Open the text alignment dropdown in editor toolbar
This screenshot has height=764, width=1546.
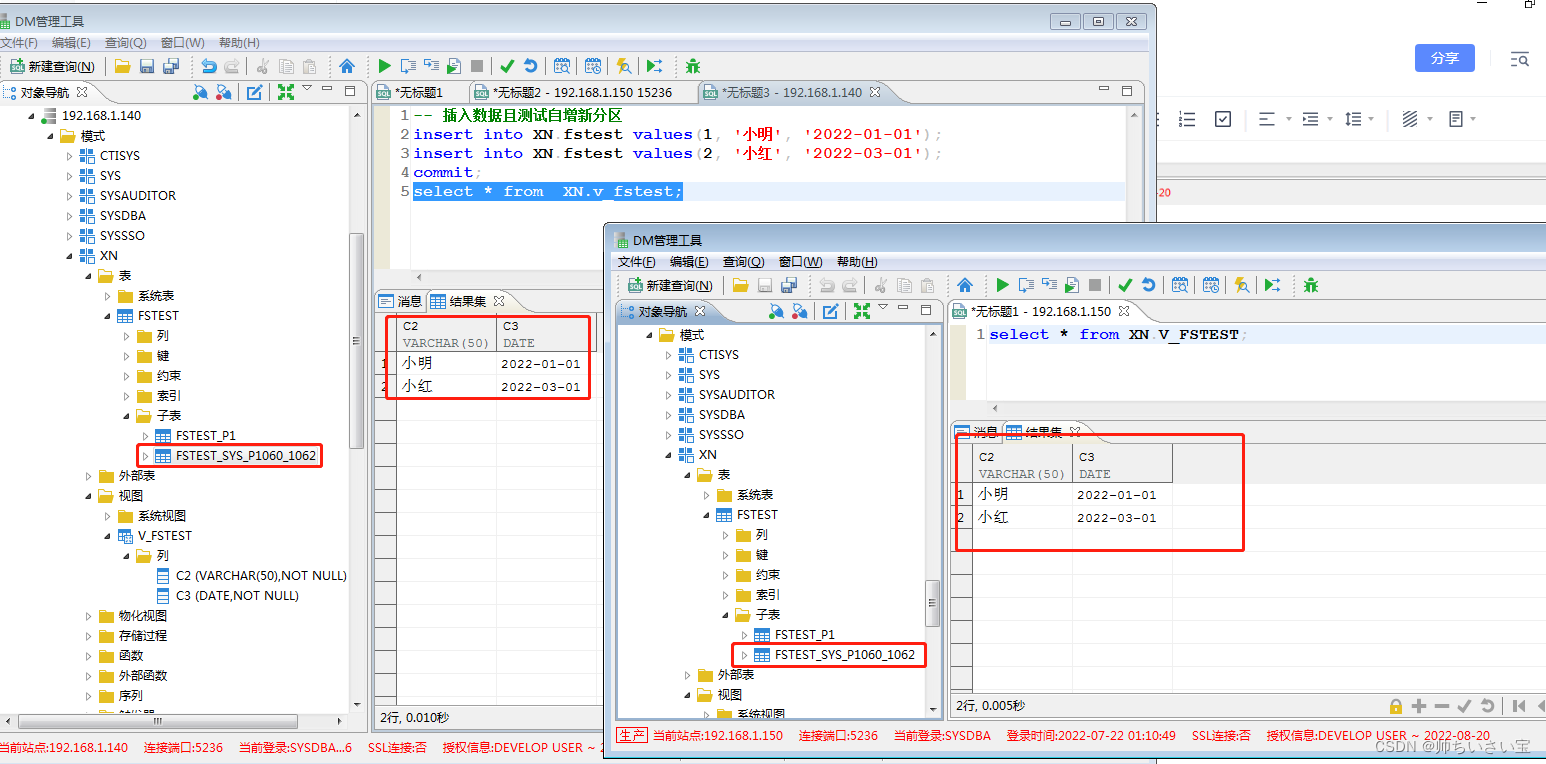(x=1274, y=119)
